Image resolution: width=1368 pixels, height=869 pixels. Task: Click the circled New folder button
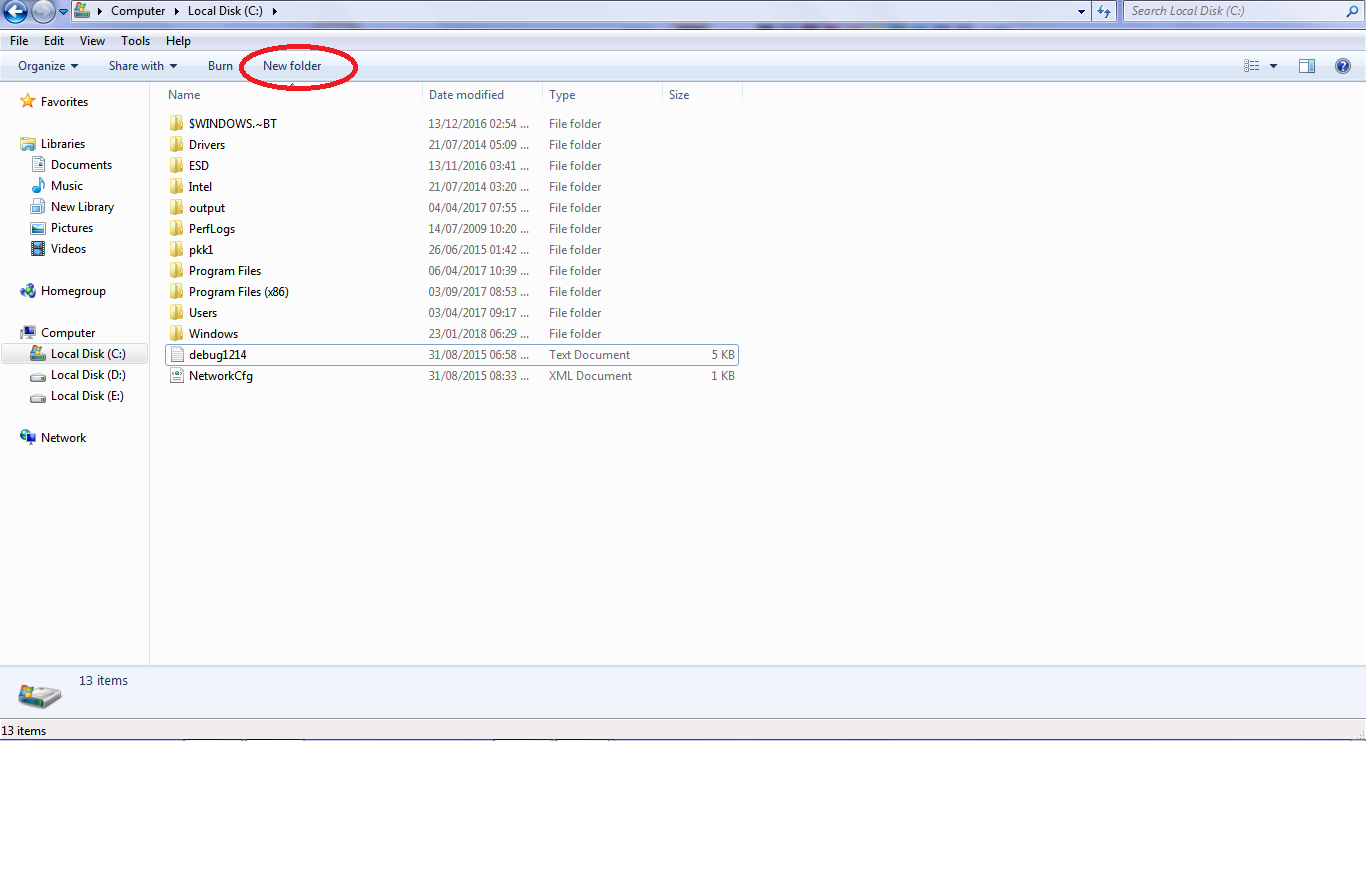click(x=292, y=66)
